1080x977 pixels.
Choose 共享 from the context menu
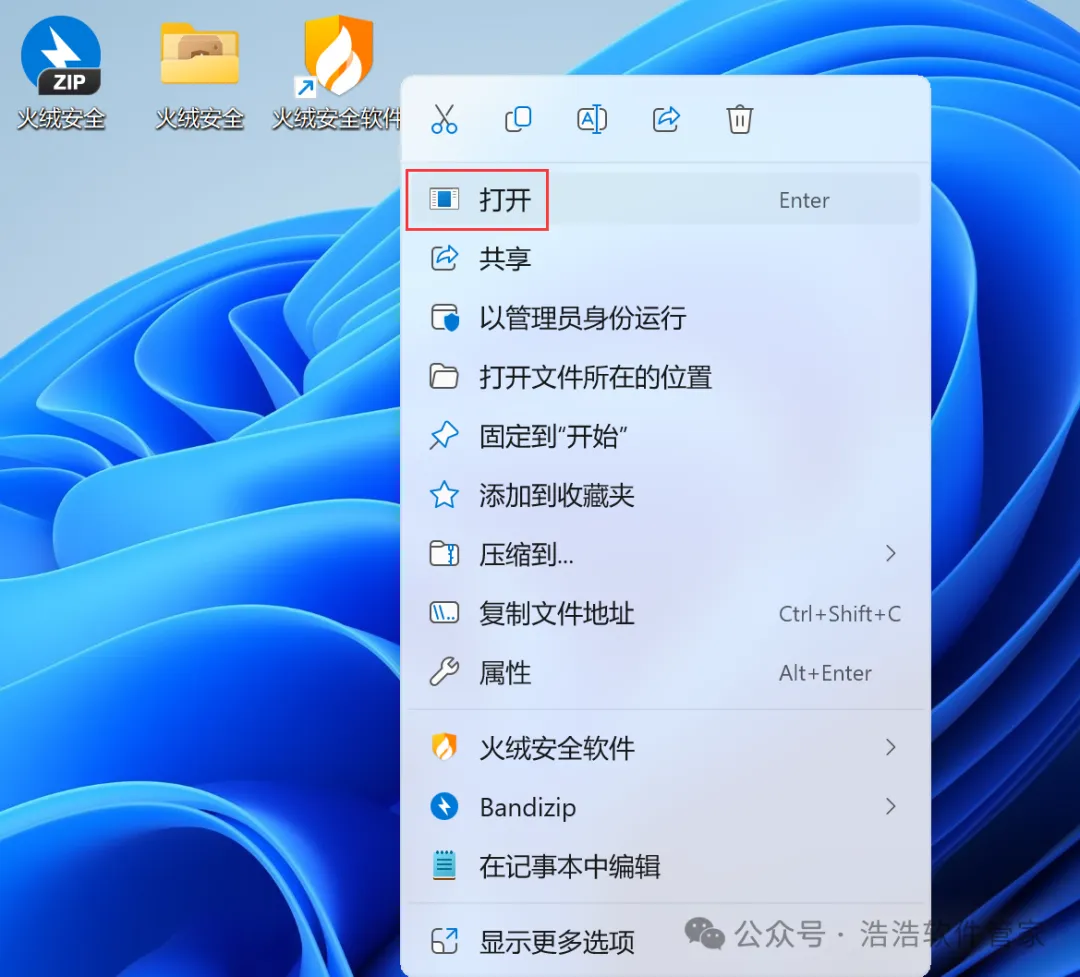click(x=665, y=258)
